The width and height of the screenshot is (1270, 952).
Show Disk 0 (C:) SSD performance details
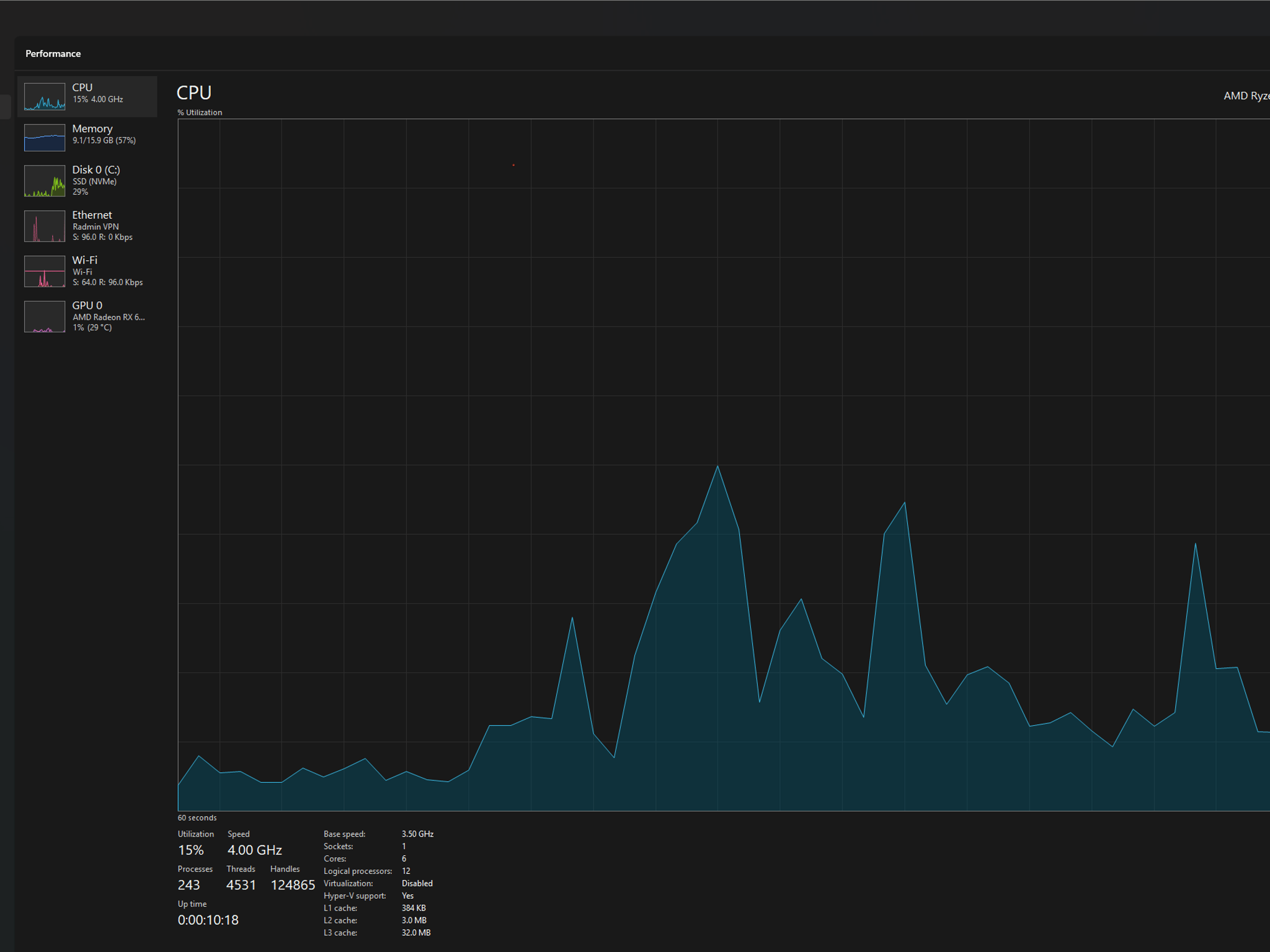coord(87,181)
